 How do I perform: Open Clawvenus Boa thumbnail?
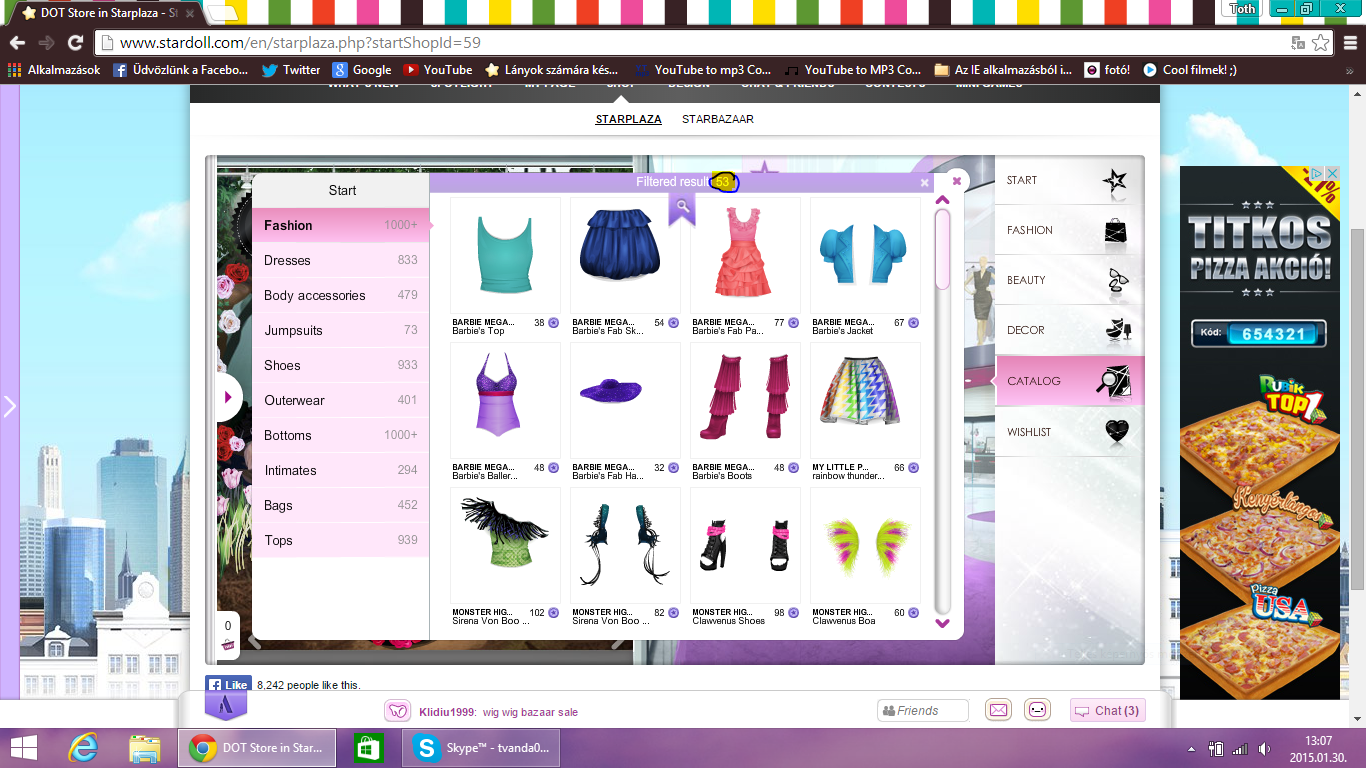coord(865,546)
